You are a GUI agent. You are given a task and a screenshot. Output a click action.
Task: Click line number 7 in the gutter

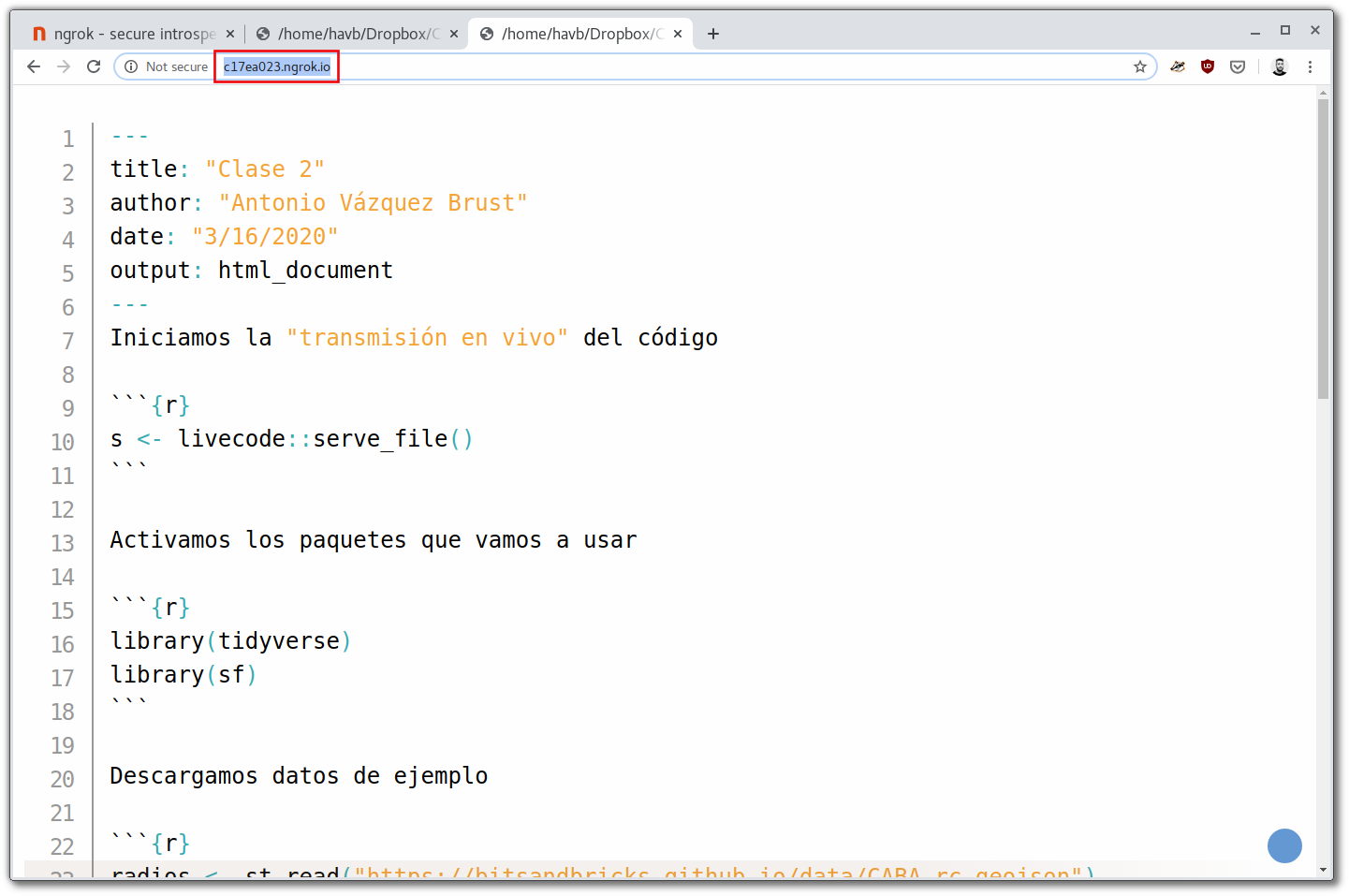click(x=68, y=342)
